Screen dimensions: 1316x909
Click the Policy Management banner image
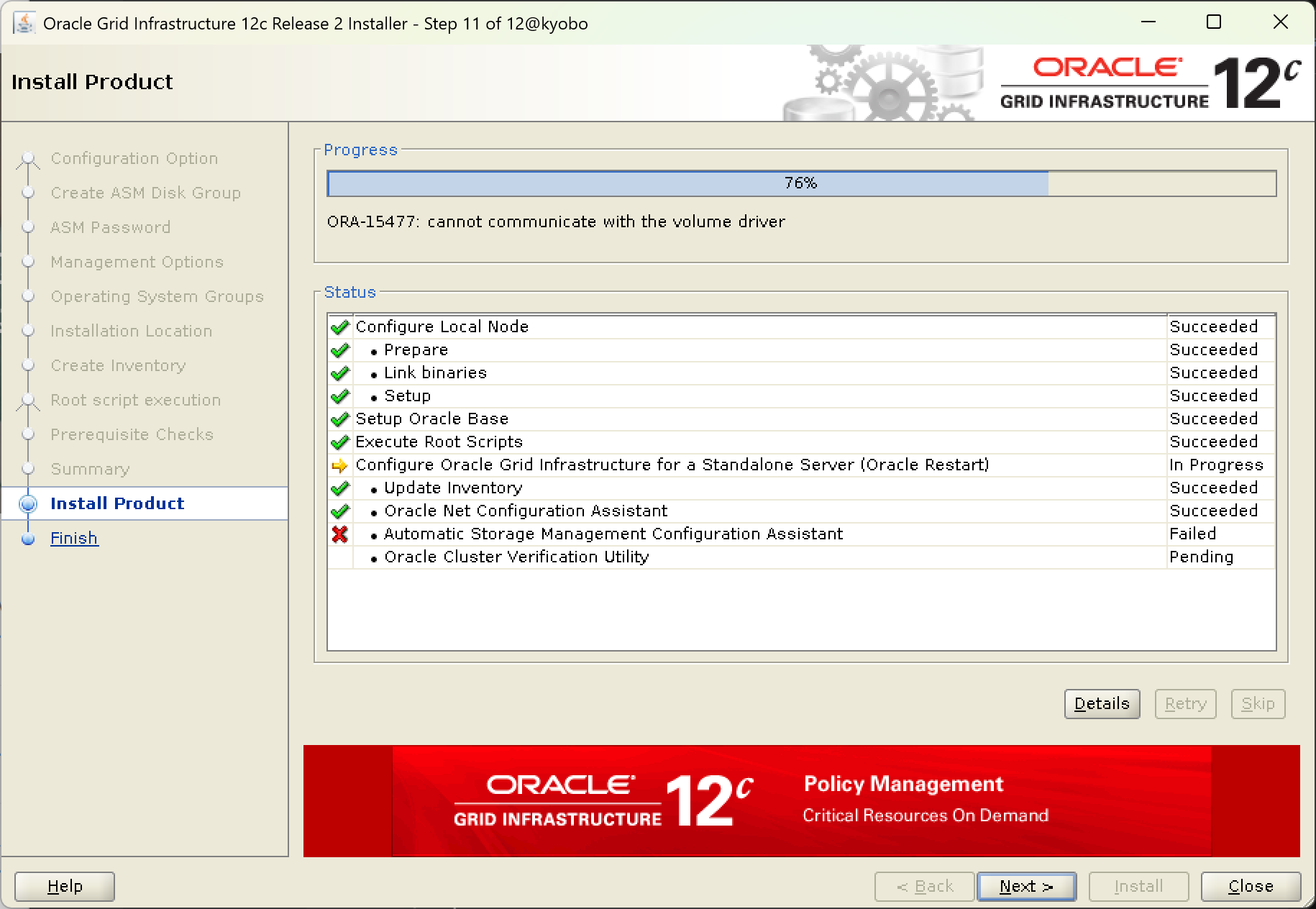[x=801, y=801]
